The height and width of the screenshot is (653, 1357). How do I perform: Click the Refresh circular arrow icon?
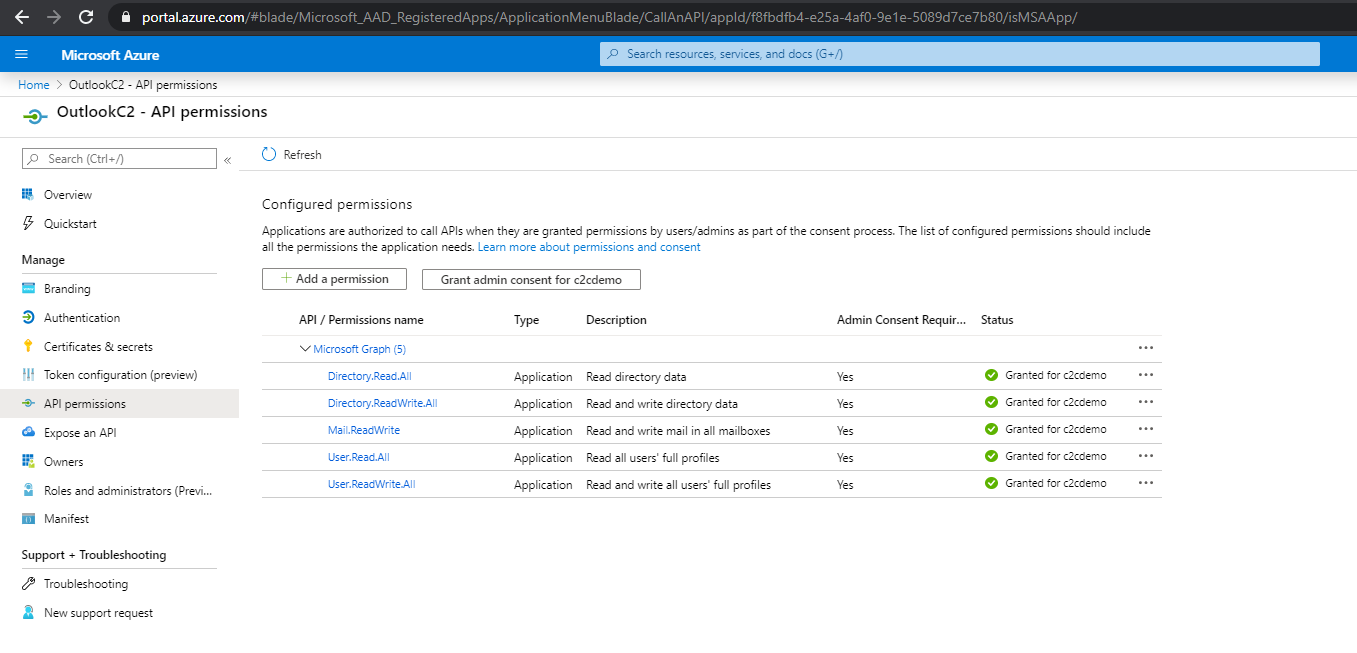point(268,155)
